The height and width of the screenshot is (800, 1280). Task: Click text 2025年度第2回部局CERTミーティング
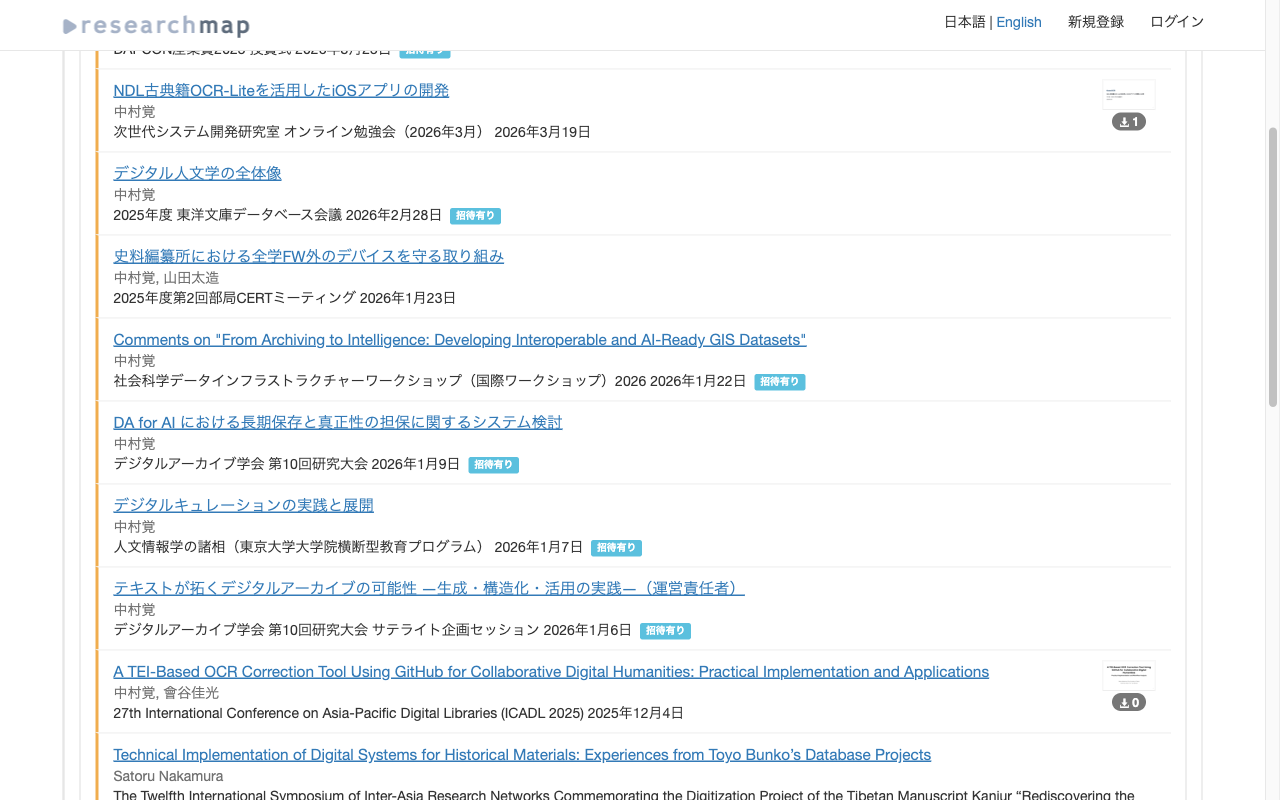tap(234, 298)
